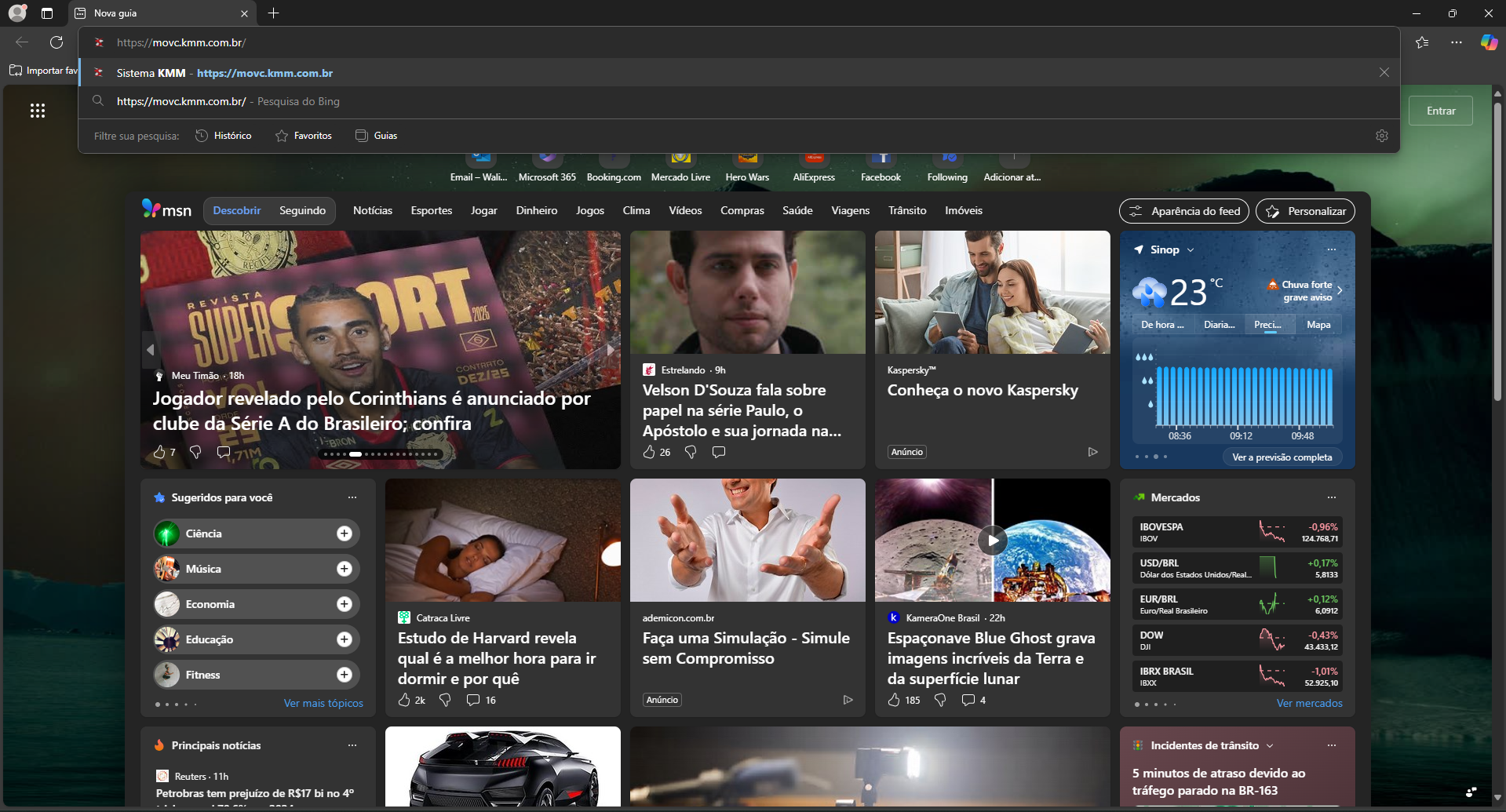Screen dimensions: 1506x812
Task: Like the Velson D'Souza article
Action: coord(649,452)
